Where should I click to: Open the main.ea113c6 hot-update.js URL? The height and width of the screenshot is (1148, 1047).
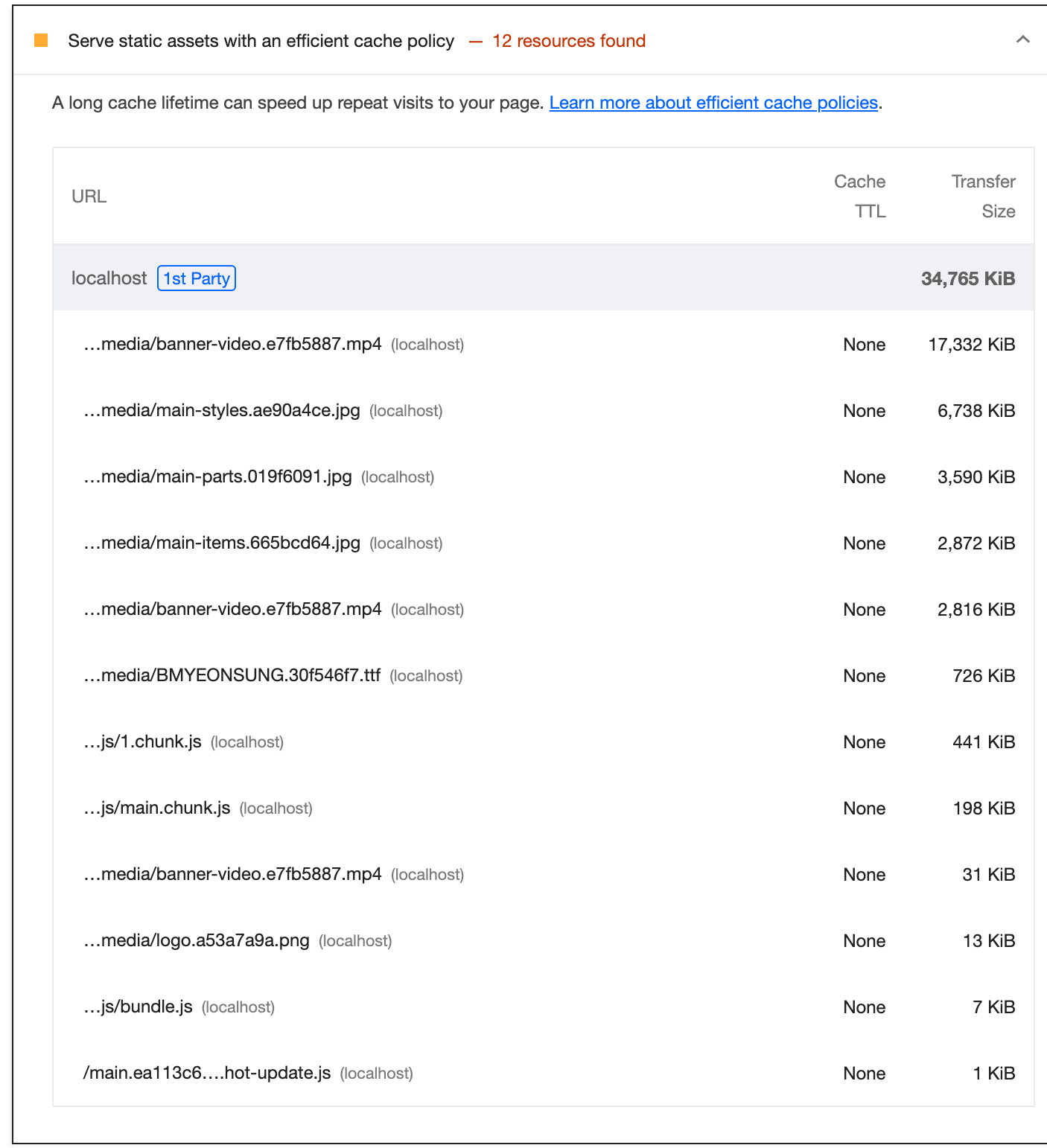207,1073
